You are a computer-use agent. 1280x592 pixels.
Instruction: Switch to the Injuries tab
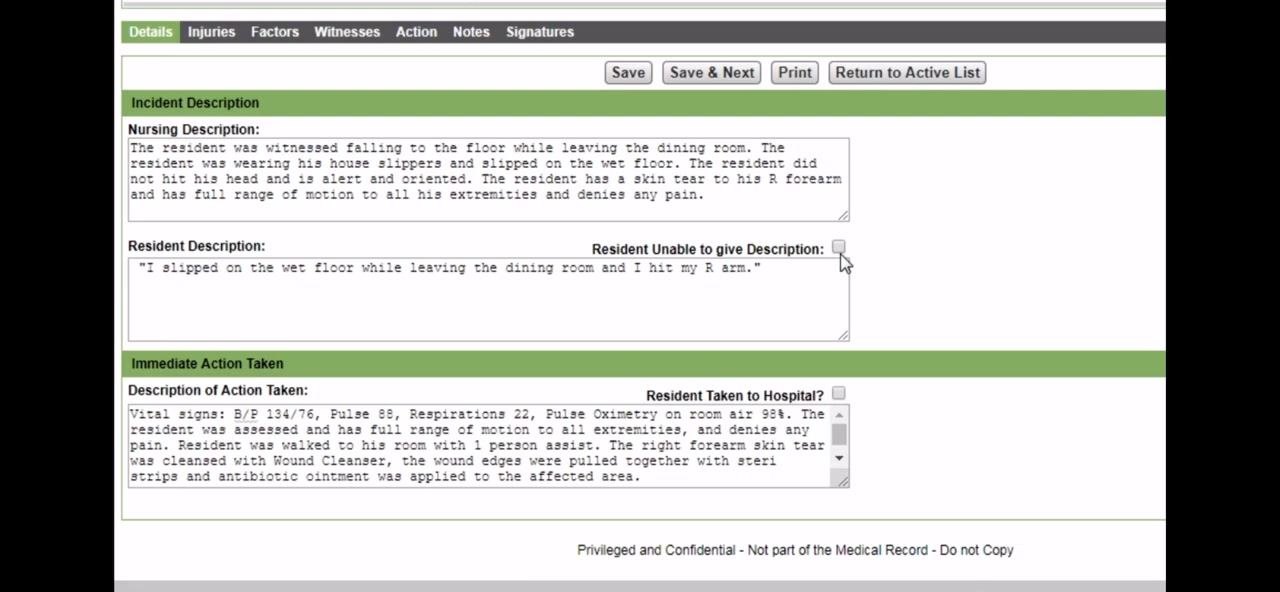pos(211,32)
